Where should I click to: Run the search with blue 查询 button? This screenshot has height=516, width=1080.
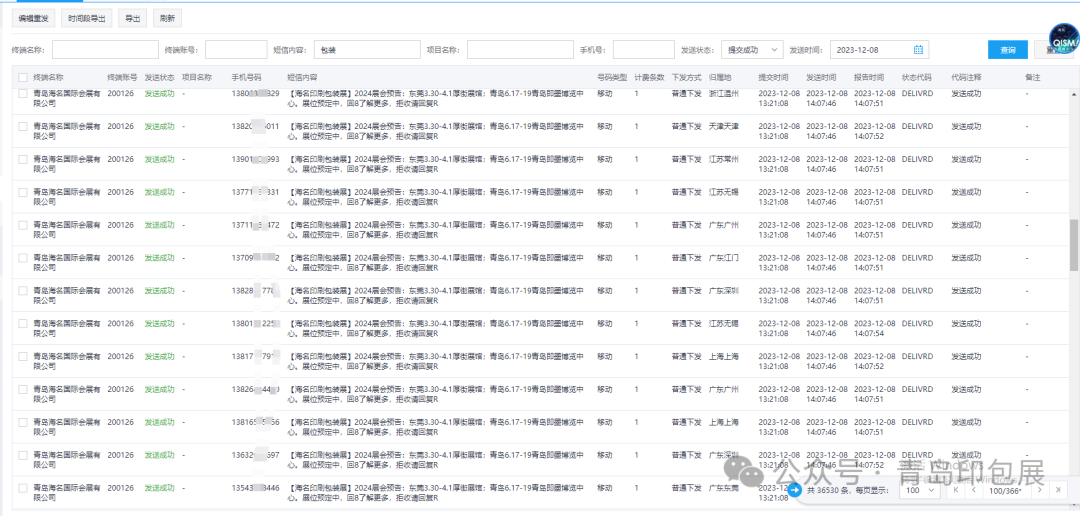pos(1007,50)
